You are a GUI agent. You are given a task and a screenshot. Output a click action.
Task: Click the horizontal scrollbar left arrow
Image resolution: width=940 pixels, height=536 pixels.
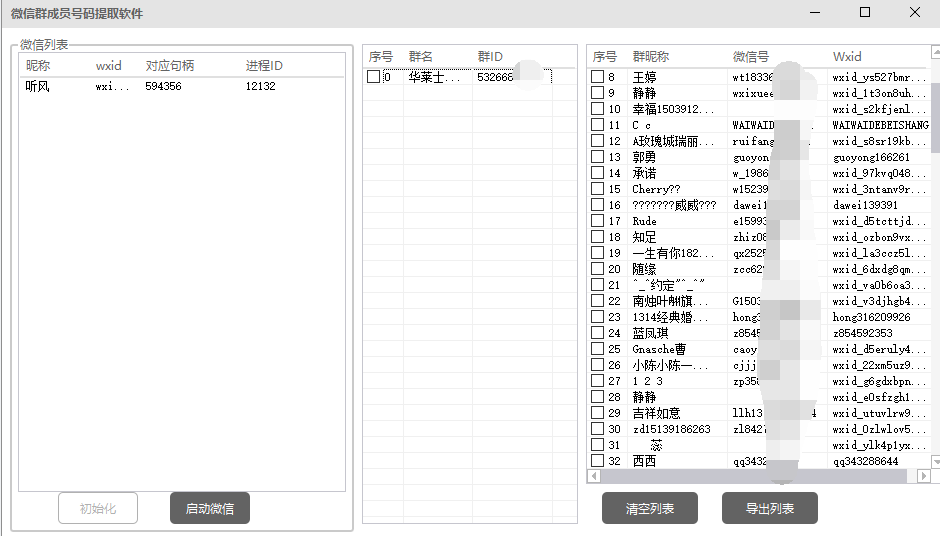click(594, 476)
